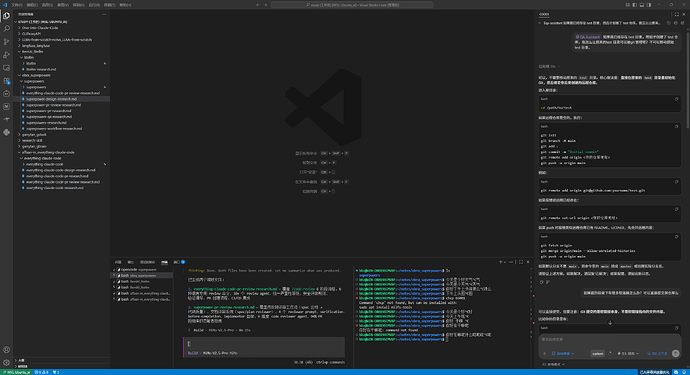Image resolution: width=690 pixels, height=375 pixels.
Task: Open the auto-review dropdown in the Codex input
Action: point(564,353)
